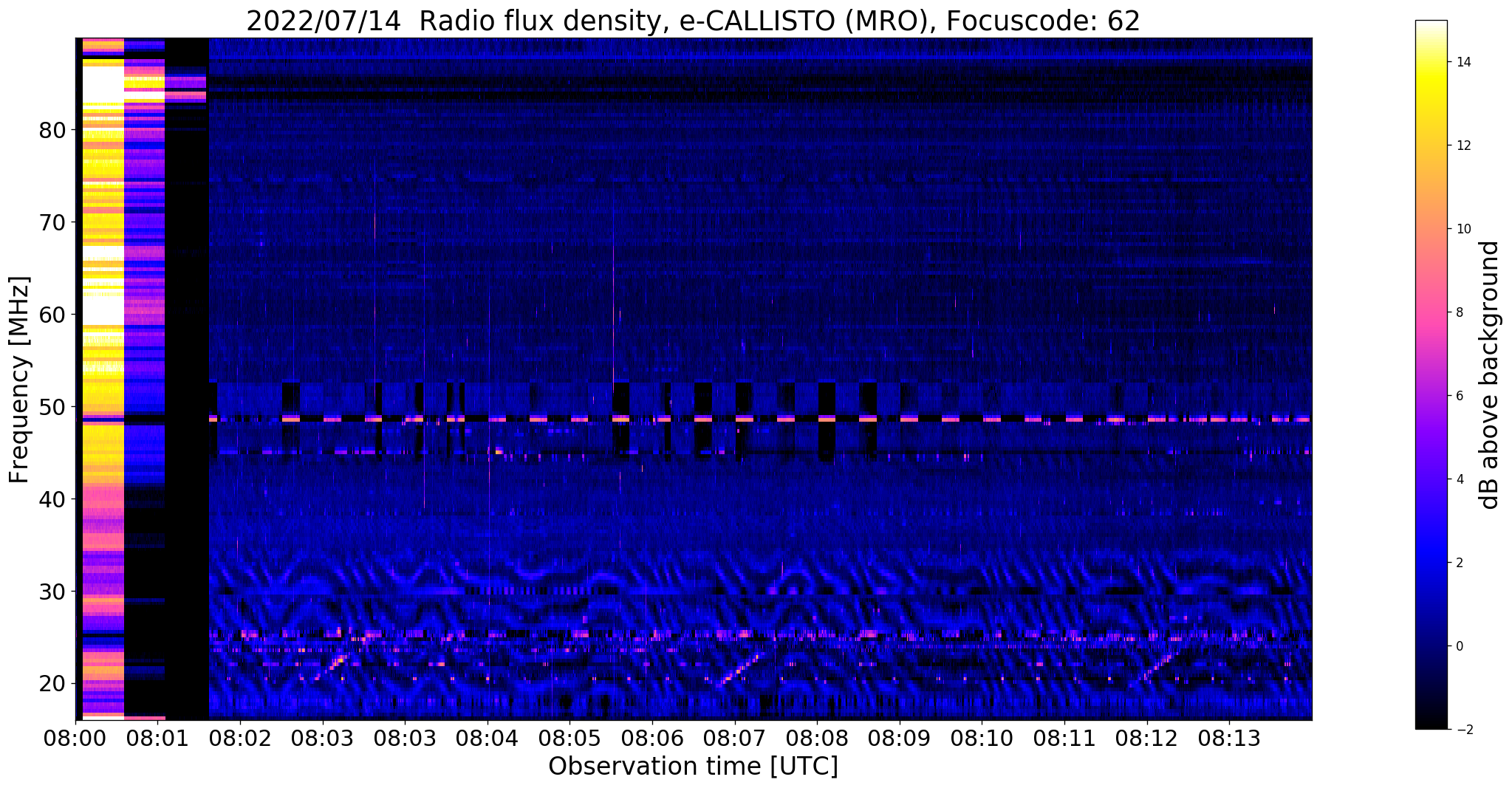Viewport: 1512px width, 788px height.
Task: Select the "Observation time [UTC]" x-axis label
Action: tap(693, 767)
